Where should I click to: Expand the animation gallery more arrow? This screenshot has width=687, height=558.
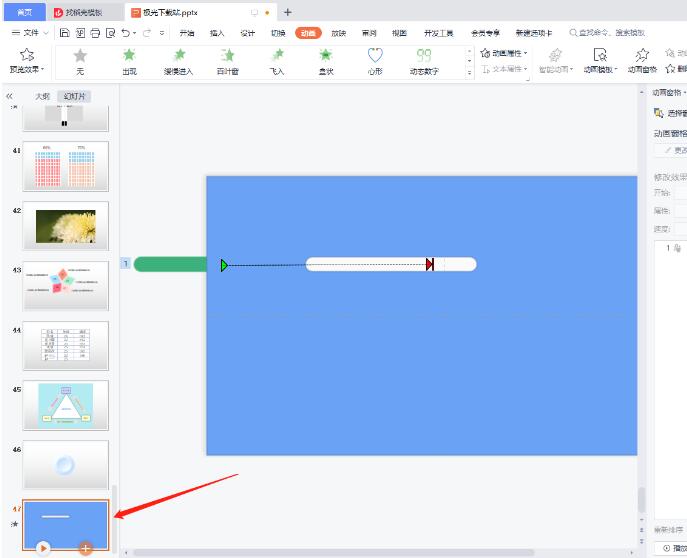[x=470, y=74]
